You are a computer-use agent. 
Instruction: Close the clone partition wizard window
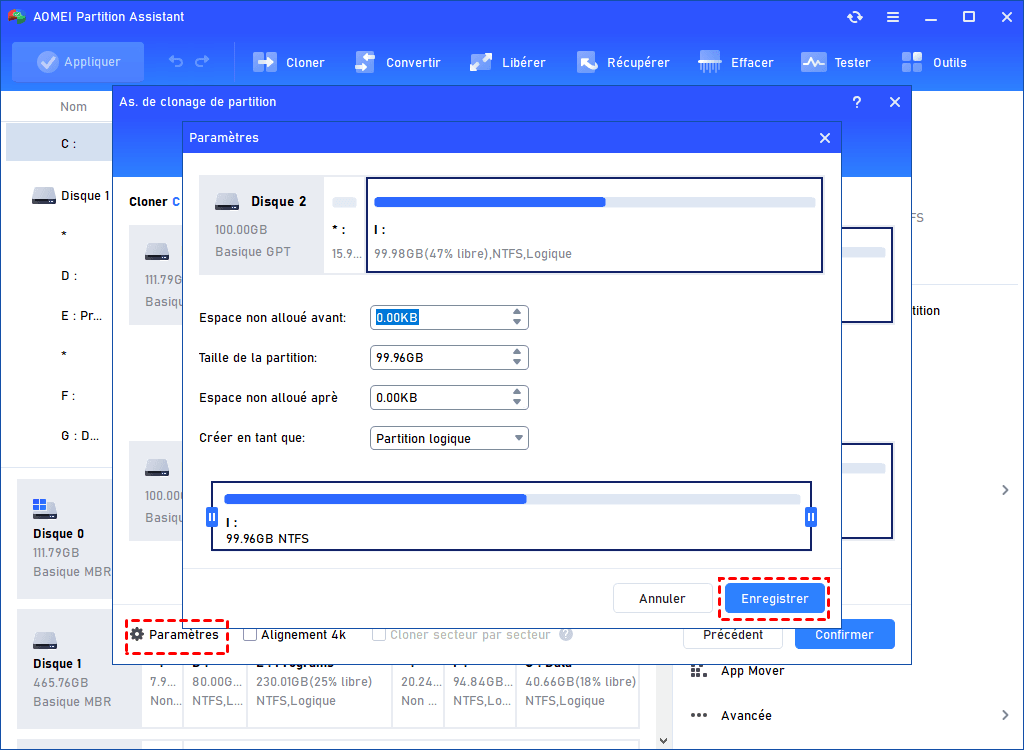(895, 102)
